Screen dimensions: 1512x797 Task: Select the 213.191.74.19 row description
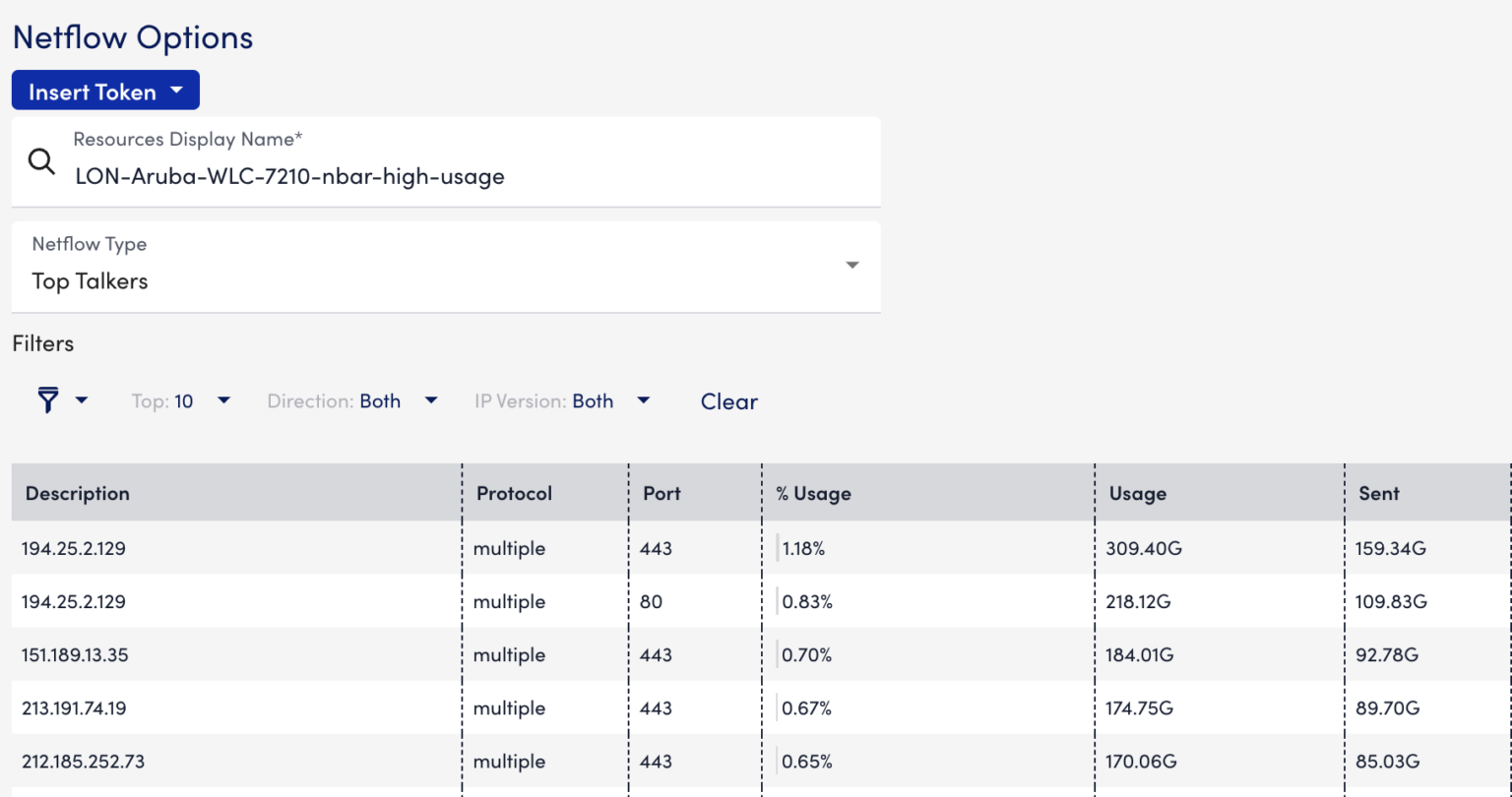click(74, 708)
